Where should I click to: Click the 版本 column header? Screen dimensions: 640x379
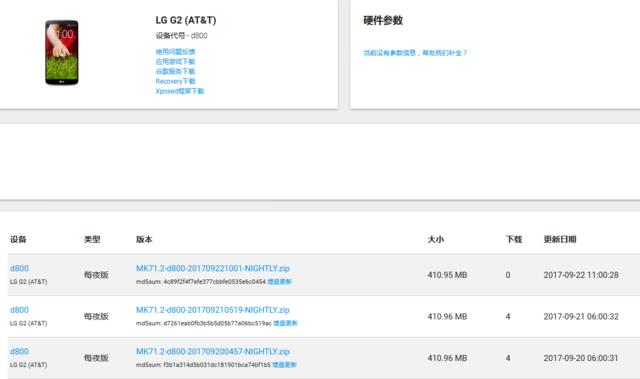pyautogui.click(x=144, y=239)
